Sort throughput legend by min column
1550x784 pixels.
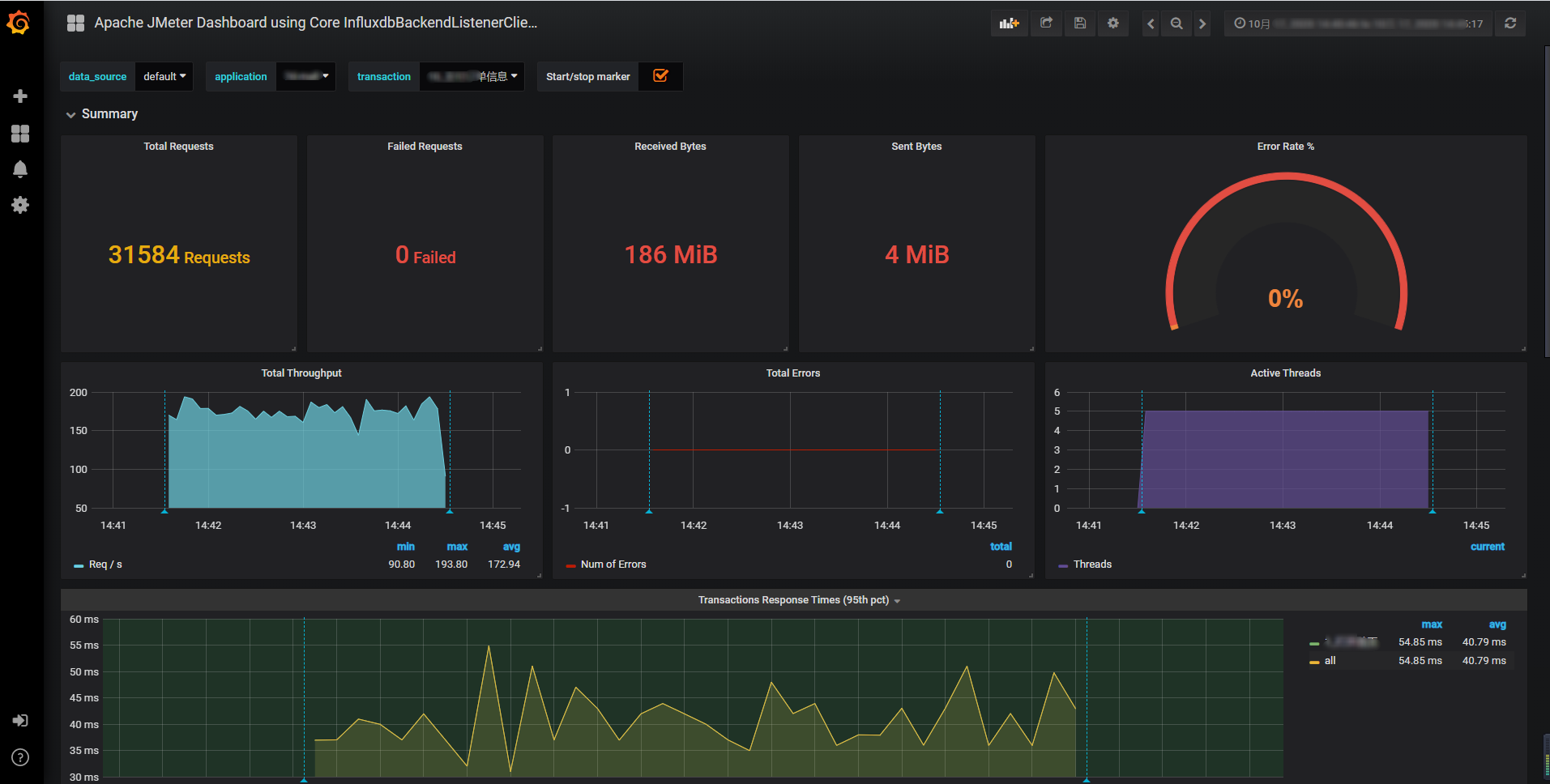[x=405, y=547]
